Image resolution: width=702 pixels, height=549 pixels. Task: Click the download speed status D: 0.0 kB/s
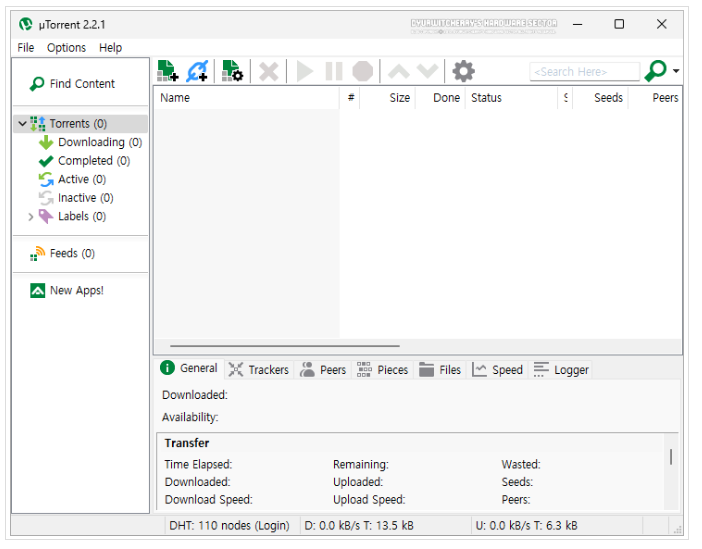tap(385, 526)
